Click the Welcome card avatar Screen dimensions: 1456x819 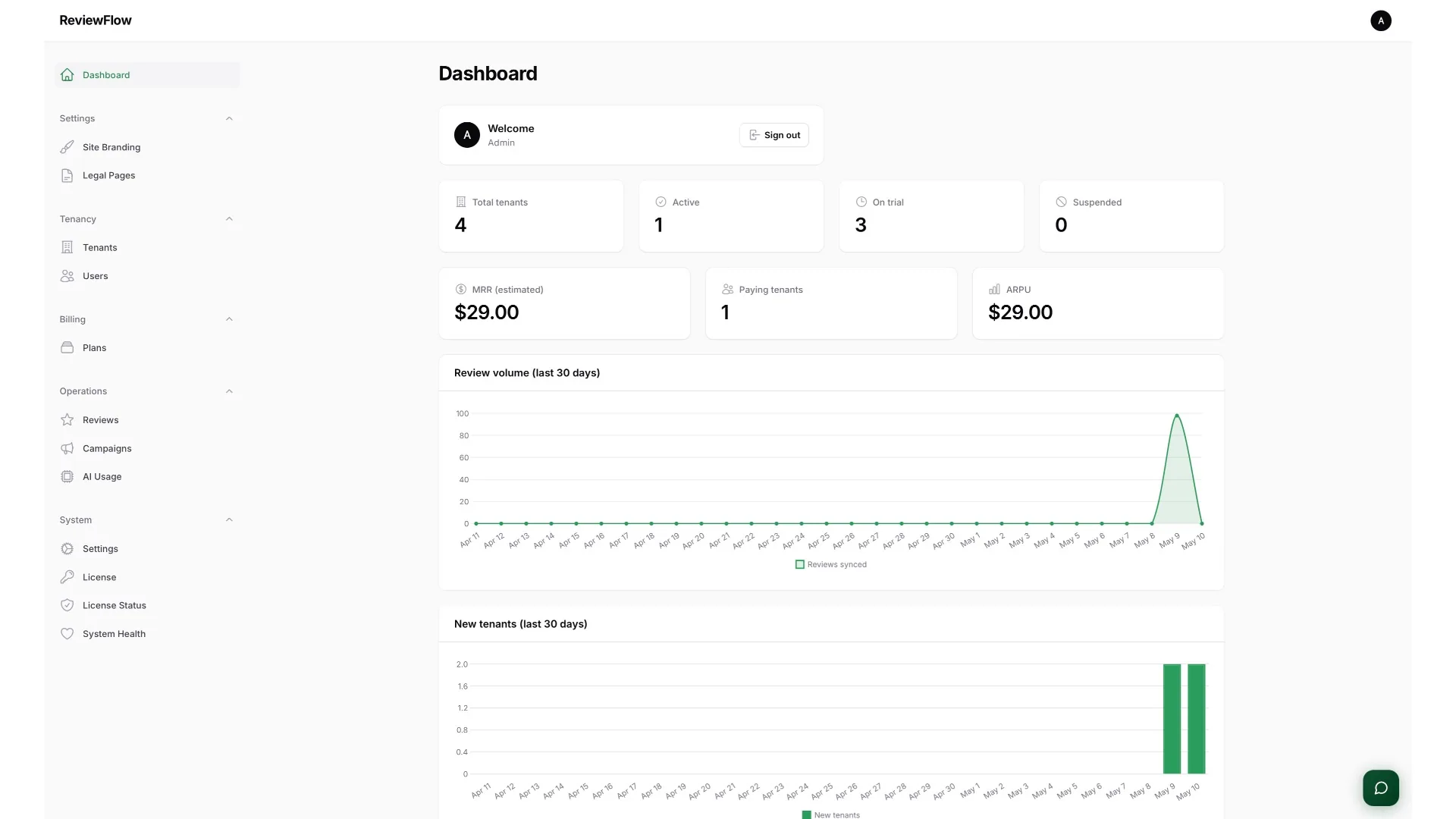467,135
